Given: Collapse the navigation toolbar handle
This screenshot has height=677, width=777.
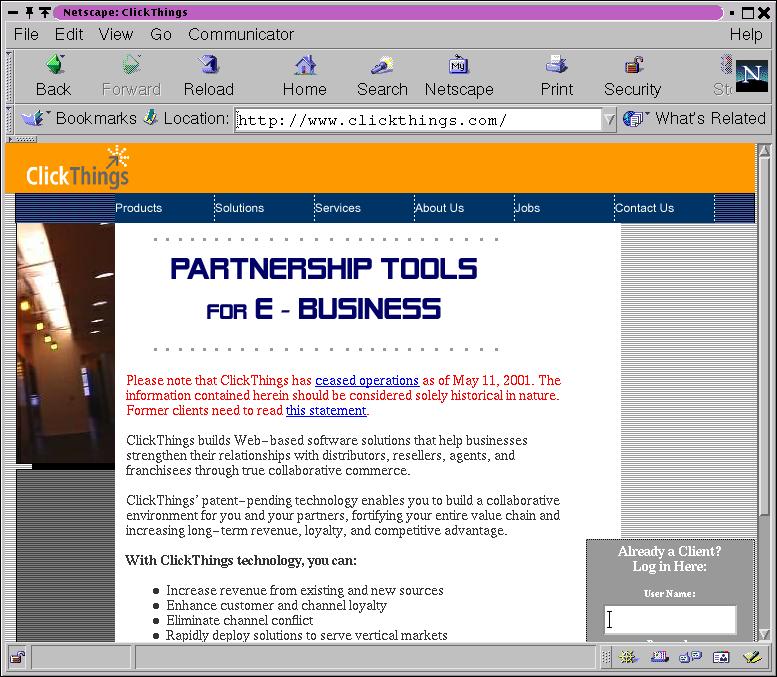Looking at the screenshot, I should tap(8, 76).
